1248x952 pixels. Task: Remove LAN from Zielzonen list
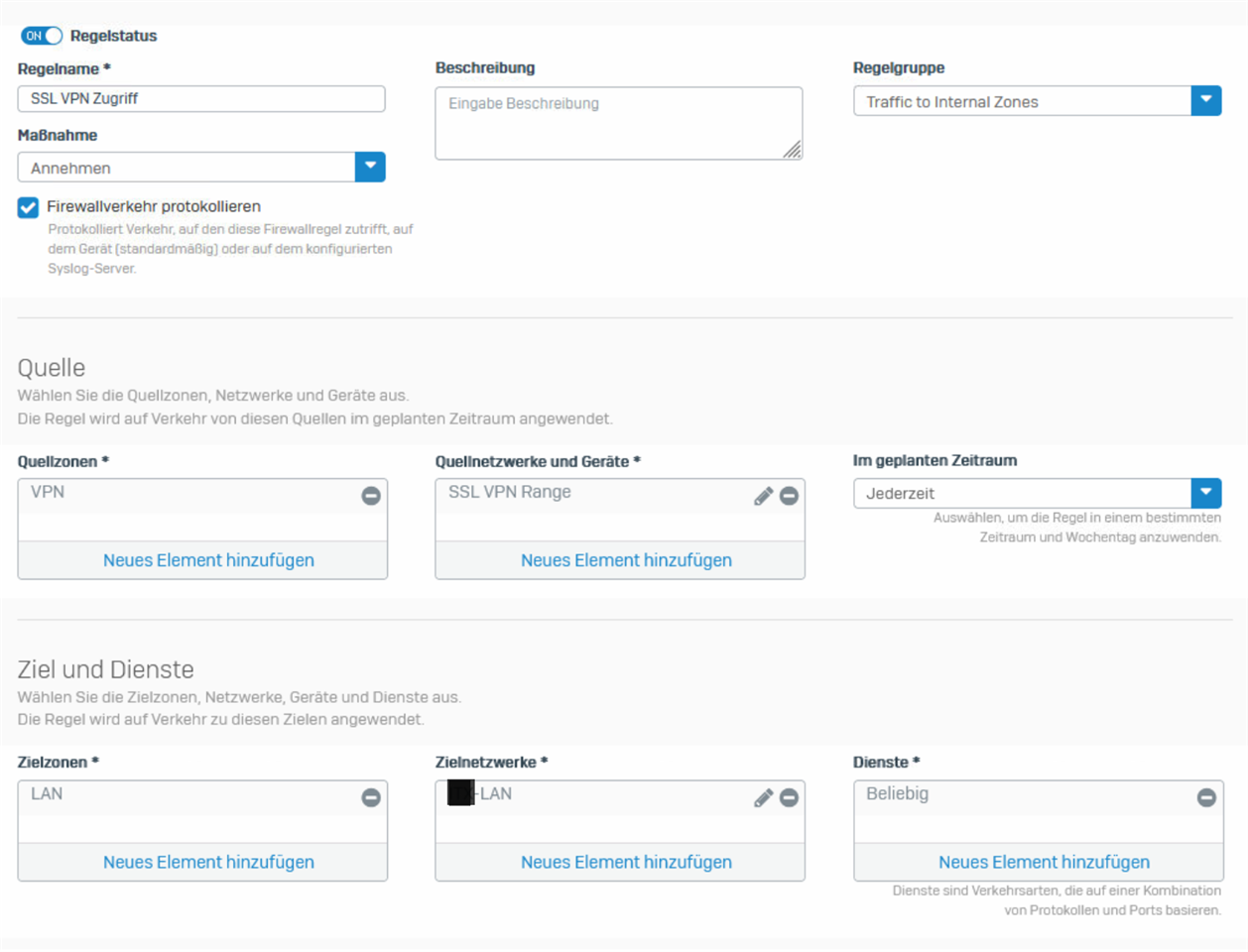click(x=371, y=797)
